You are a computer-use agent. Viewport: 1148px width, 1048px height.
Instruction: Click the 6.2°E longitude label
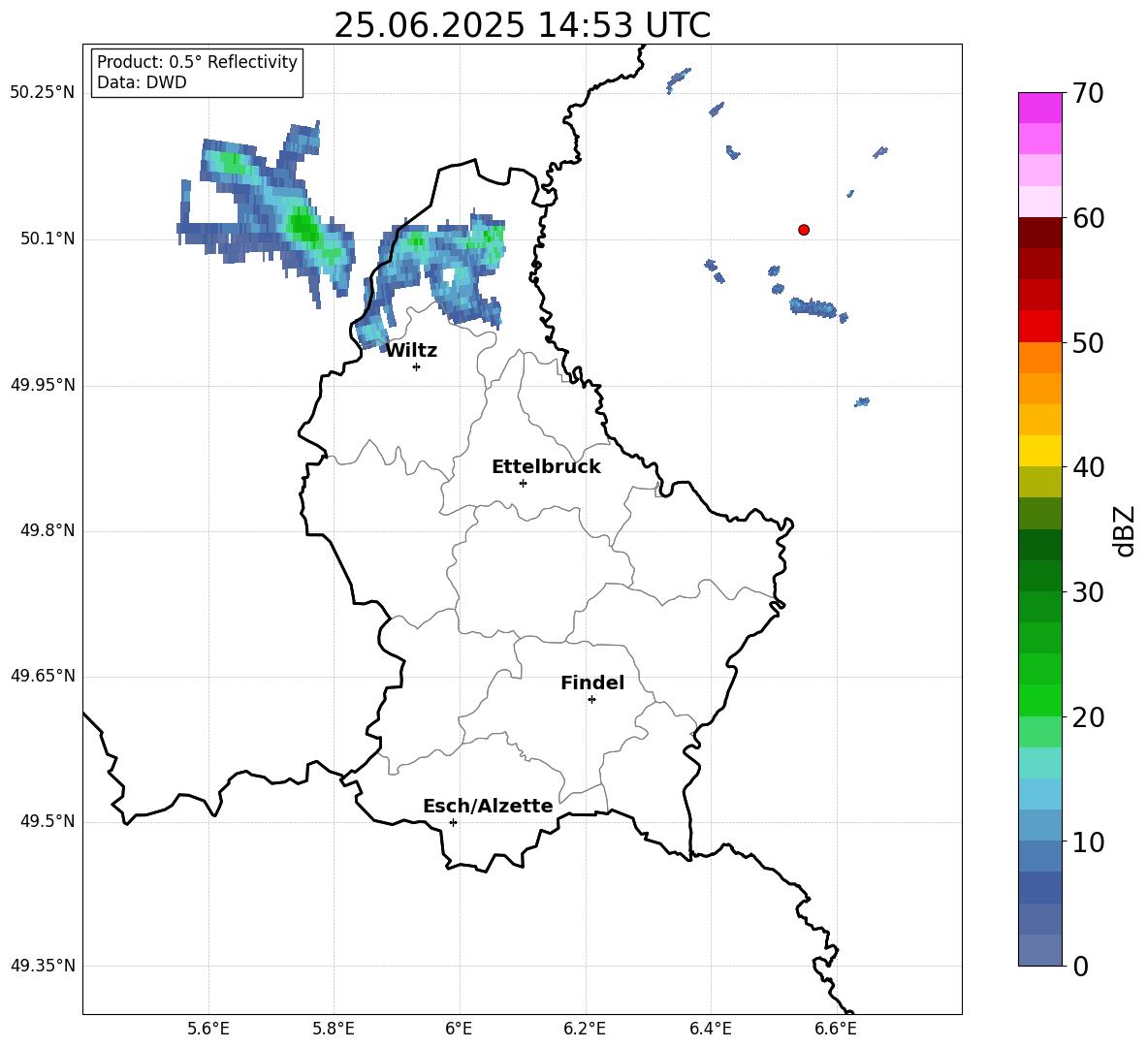point(585,1029)
